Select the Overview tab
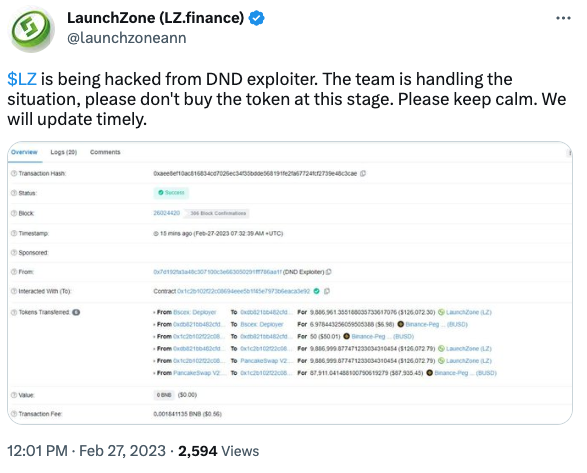 (x=24, y=152)
